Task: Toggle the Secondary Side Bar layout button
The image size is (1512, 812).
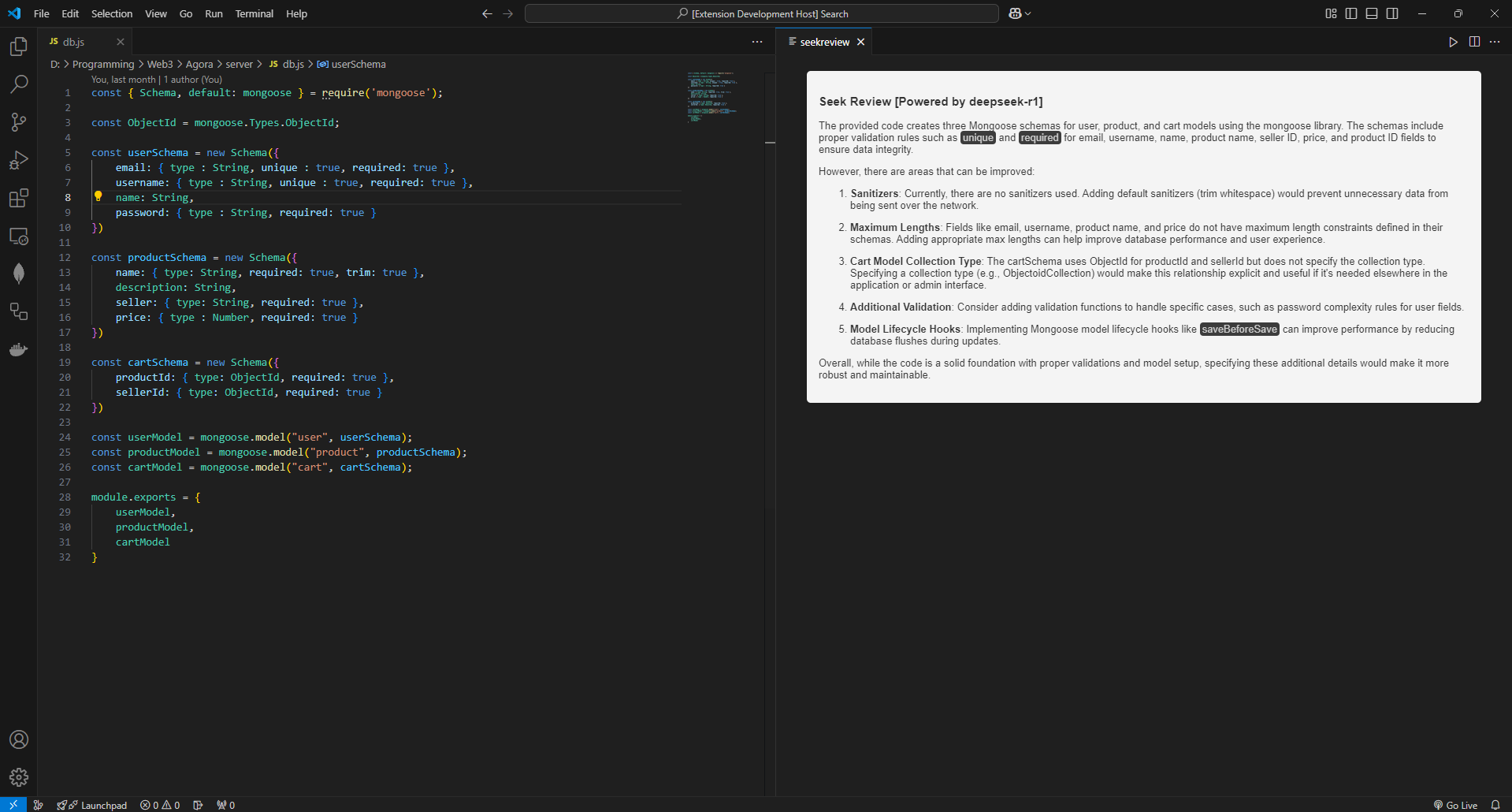Action: [x=1392, y=13]
